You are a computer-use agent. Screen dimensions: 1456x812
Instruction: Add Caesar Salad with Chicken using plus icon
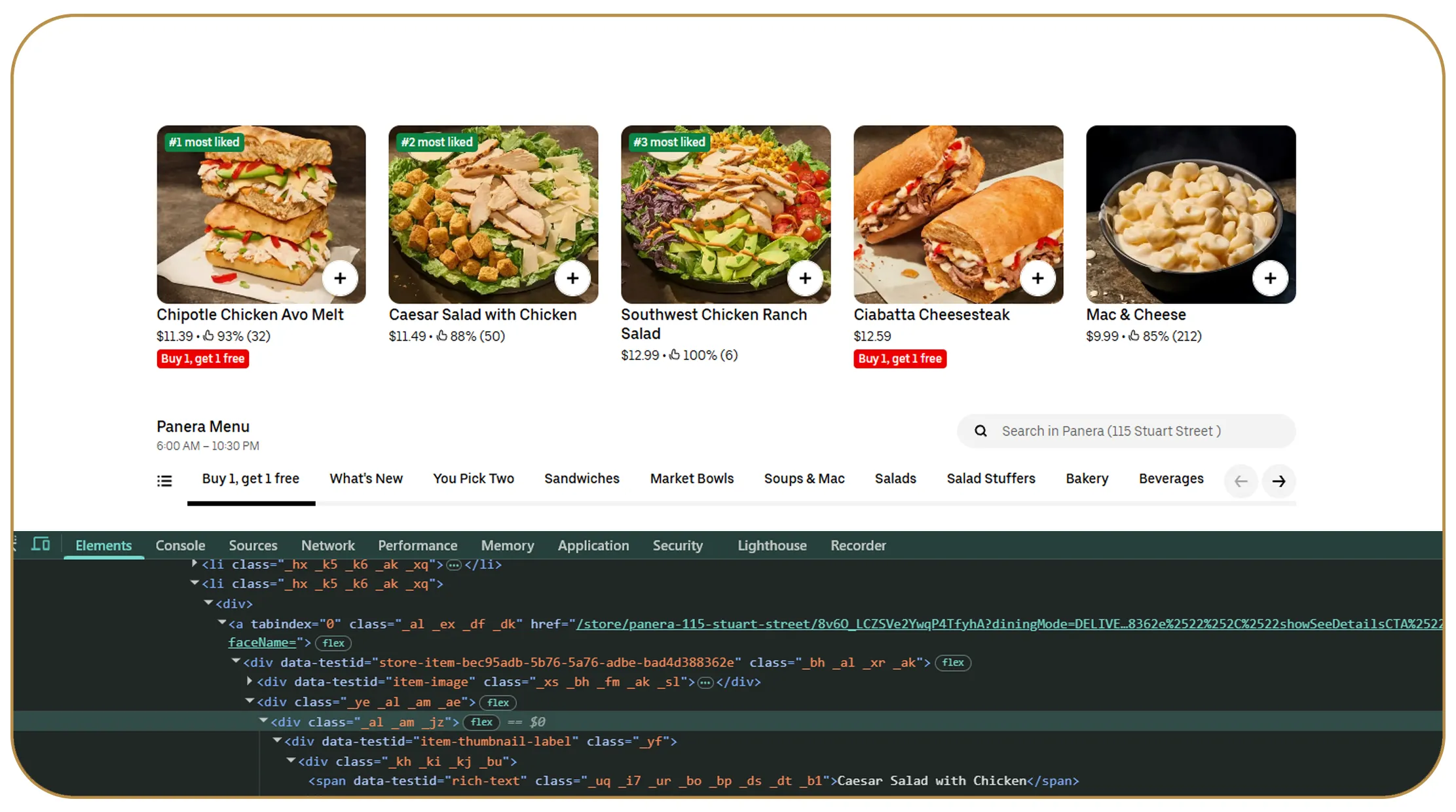[x=572, y=278]
